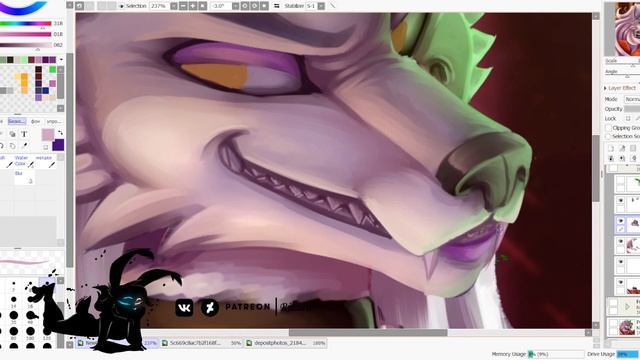Create a new linework layer
This screenshot has width=640, height=360.
(622, 148)
